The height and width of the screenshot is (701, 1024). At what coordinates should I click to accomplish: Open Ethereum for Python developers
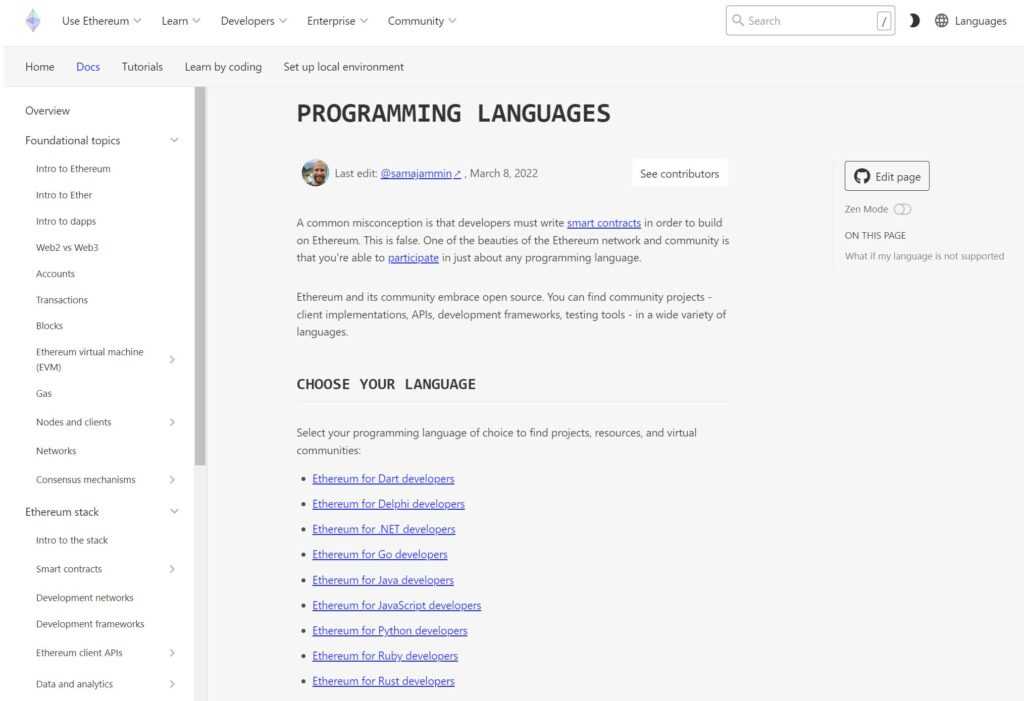pyautogui.click(x=389, y=630)
